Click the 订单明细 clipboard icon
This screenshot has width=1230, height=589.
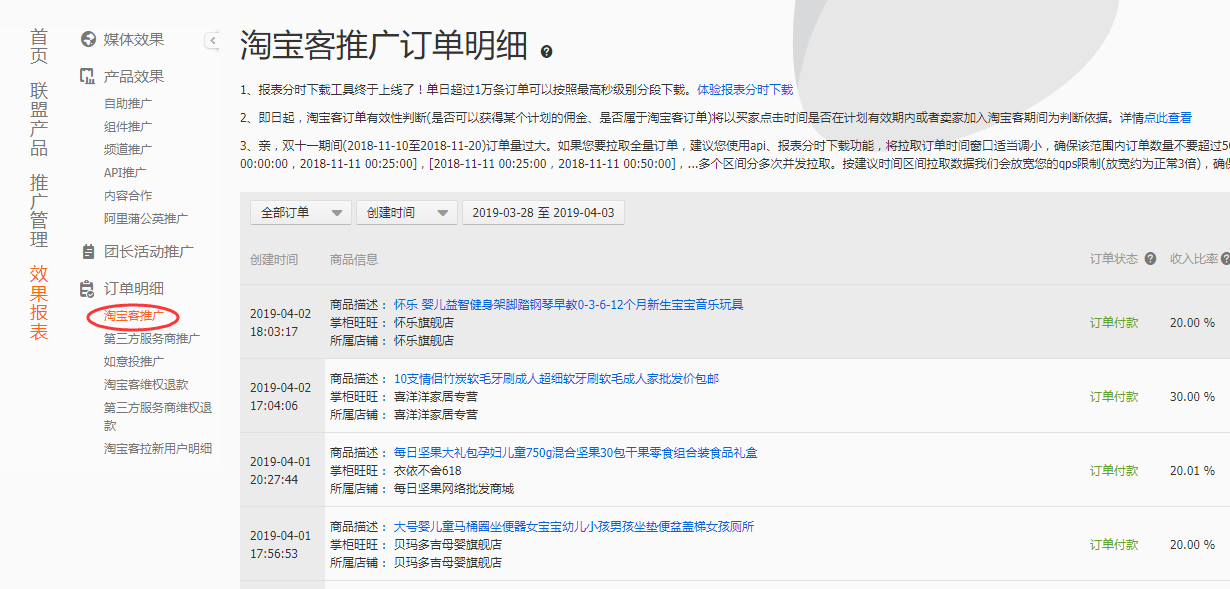click(87, 289)
